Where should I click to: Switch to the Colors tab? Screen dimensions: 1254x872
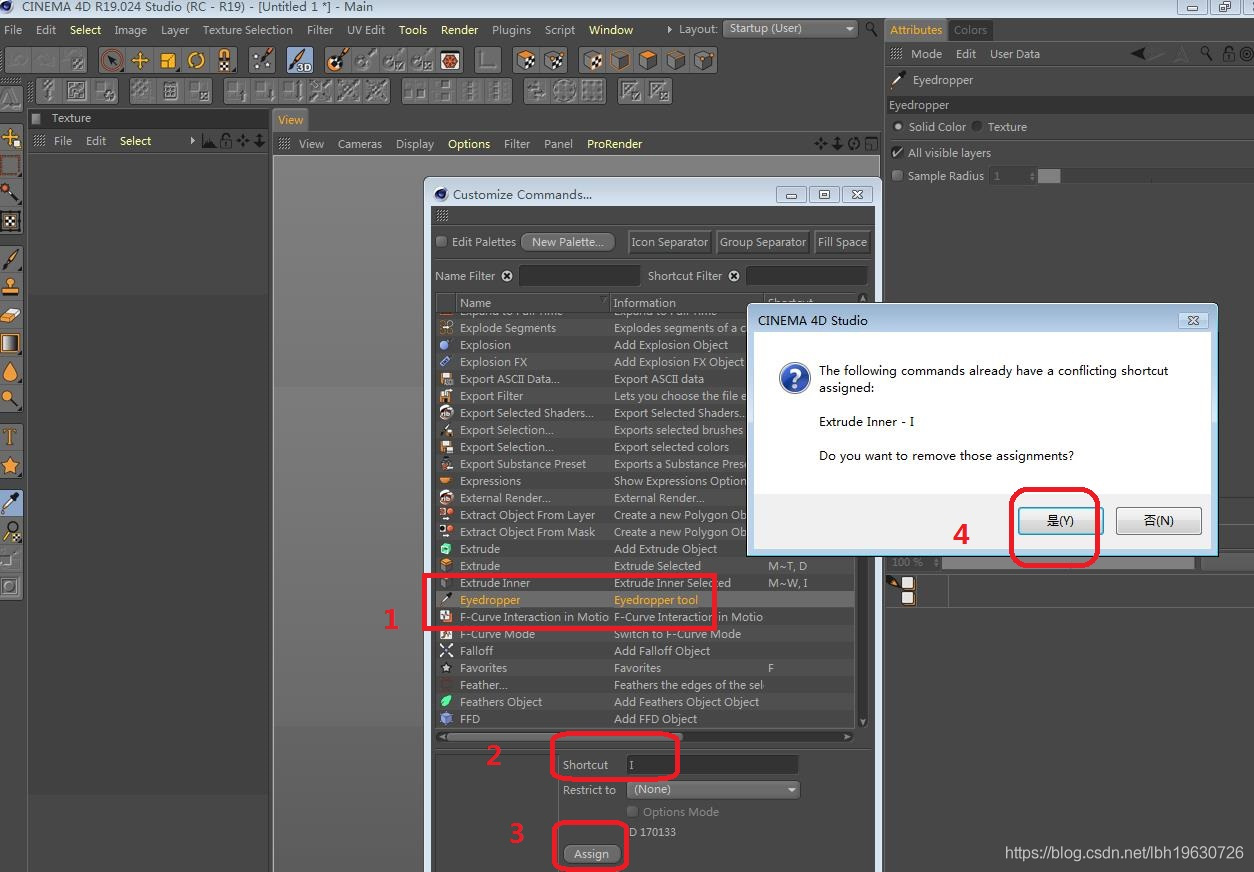click(x=970, y=30)
